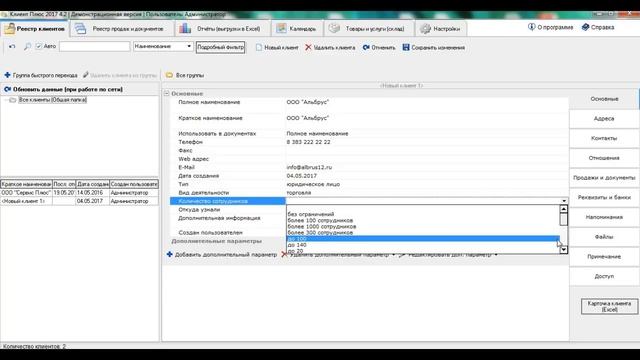Open the Настройки tab
This screenshot has height=360, width=640.
pyautogui.click(x=441, y=29)
